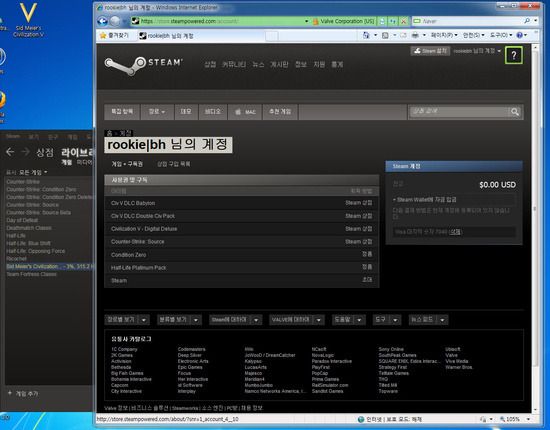
Task: Click the feeds icon in the IE command bar
Action: pos(385,35)
